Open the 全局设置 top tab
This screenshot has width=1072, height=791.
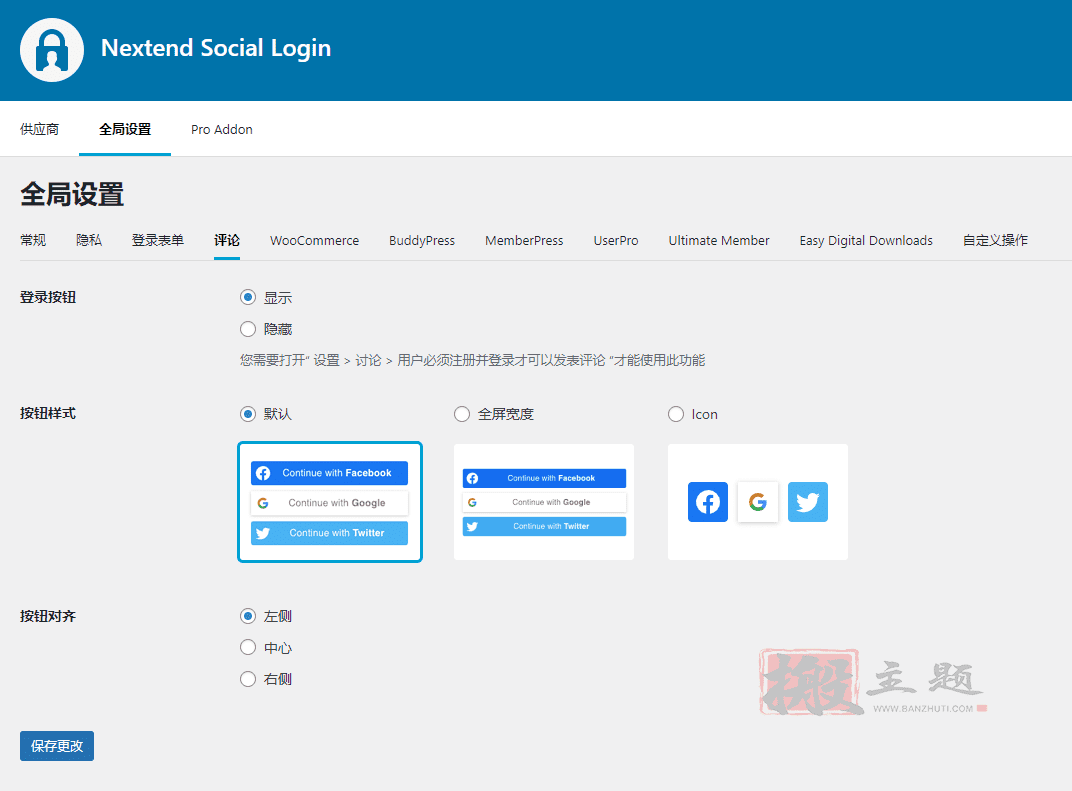[125, 129]
